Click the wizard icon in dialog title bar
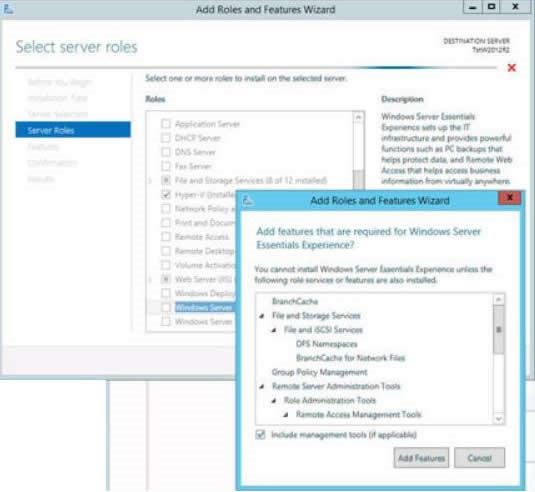 247,200
